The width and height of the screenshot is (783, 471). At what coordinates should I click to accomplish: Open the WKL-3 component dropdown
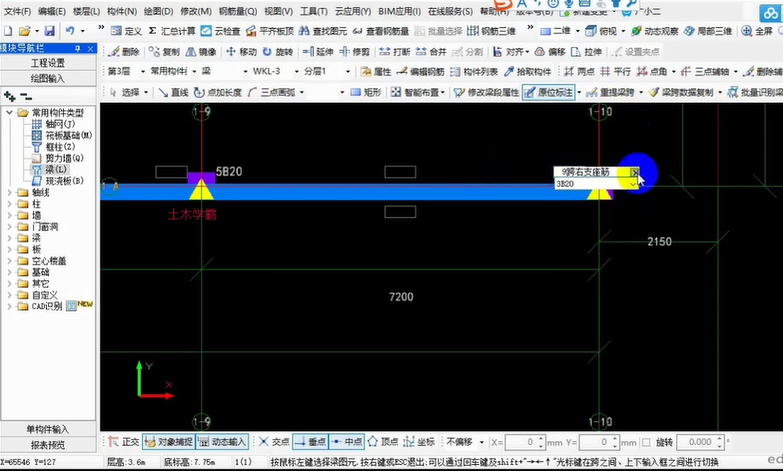(x=296, y=71)
